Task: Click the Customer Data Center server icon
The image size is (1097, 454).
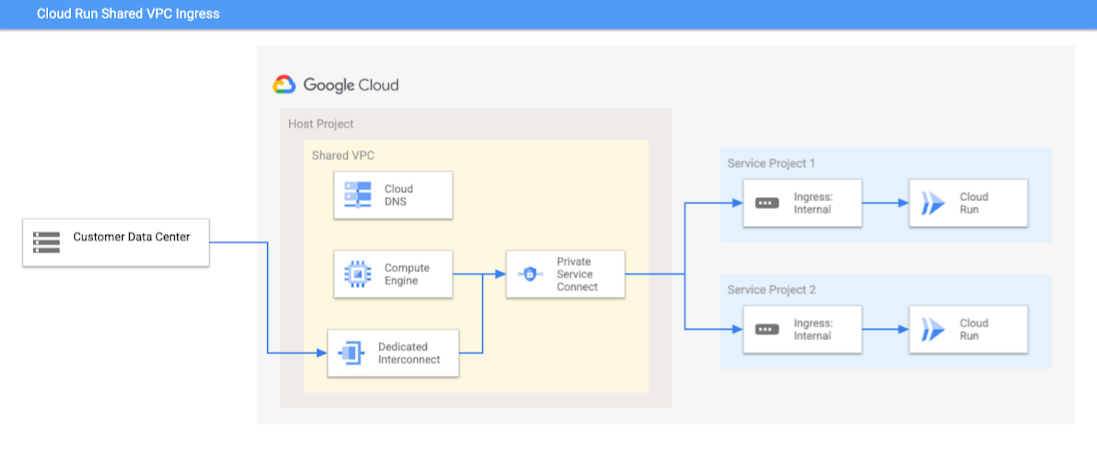Action: [46, 242]
